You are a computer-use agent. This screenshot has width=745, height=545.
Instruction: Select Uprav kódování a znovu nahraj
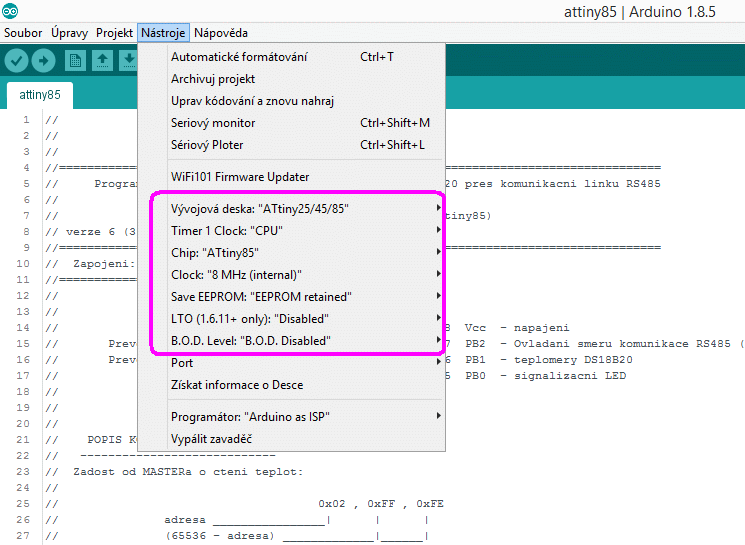[x=291, y=101]
